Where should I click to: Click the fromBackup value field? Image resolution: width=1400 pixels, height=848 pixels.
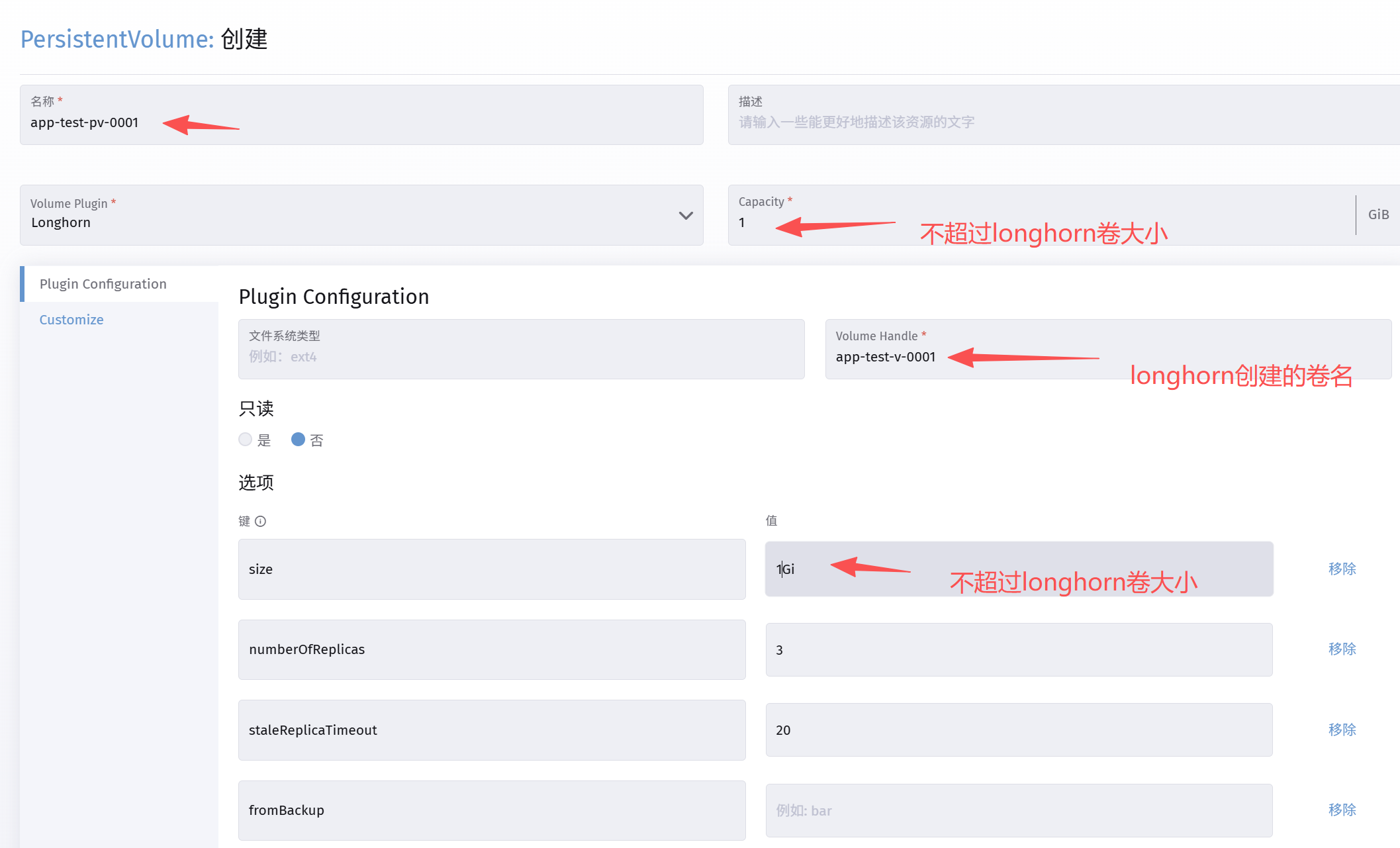pyautogui.click(x=1019, y=810)
